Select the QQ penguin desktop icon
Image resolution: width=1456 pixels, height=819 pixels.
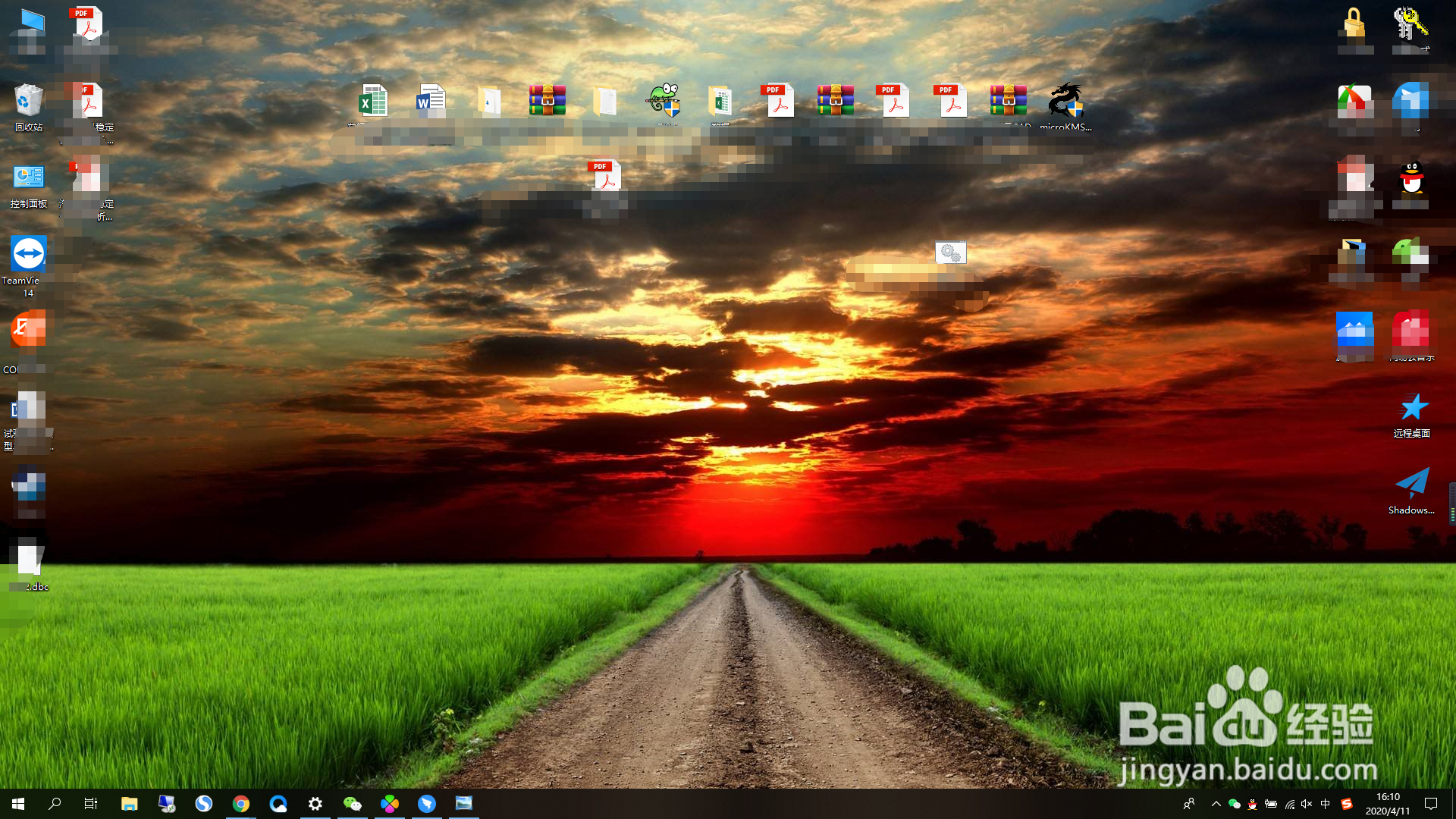click(x=1410, y=178)
